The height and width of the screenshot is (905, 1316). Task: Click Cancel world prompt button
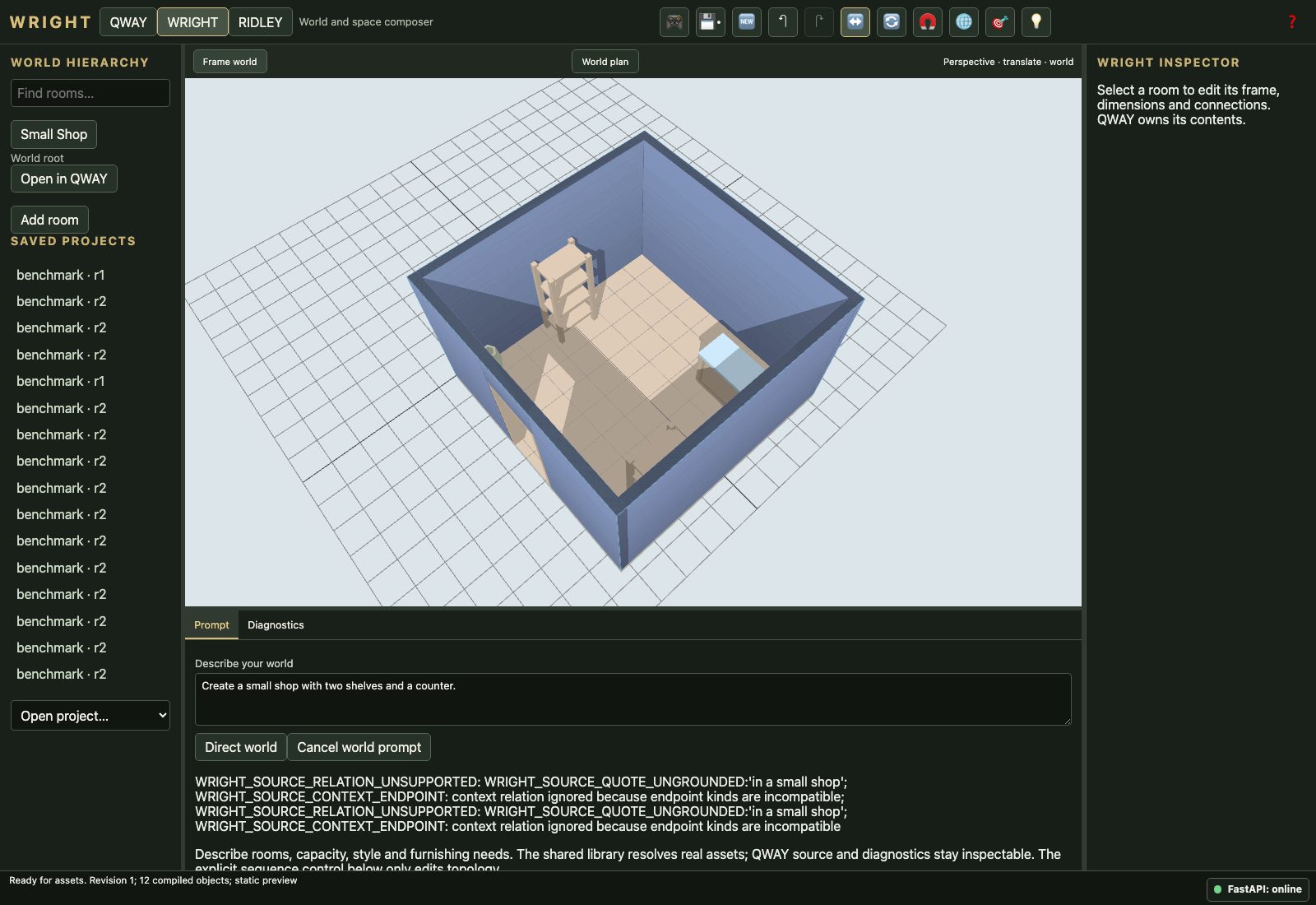coord(359,747)
